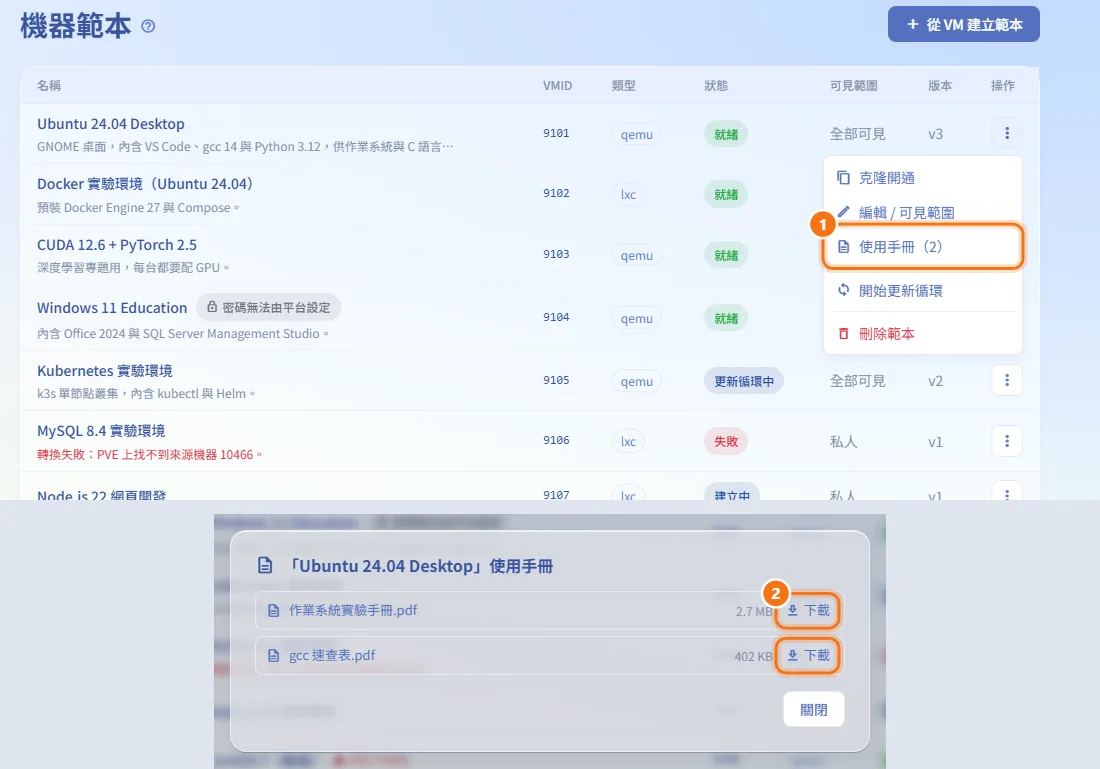Screen dimensions: 1100x769
Task: Click the VMID column header
Action: pos(557,86)
